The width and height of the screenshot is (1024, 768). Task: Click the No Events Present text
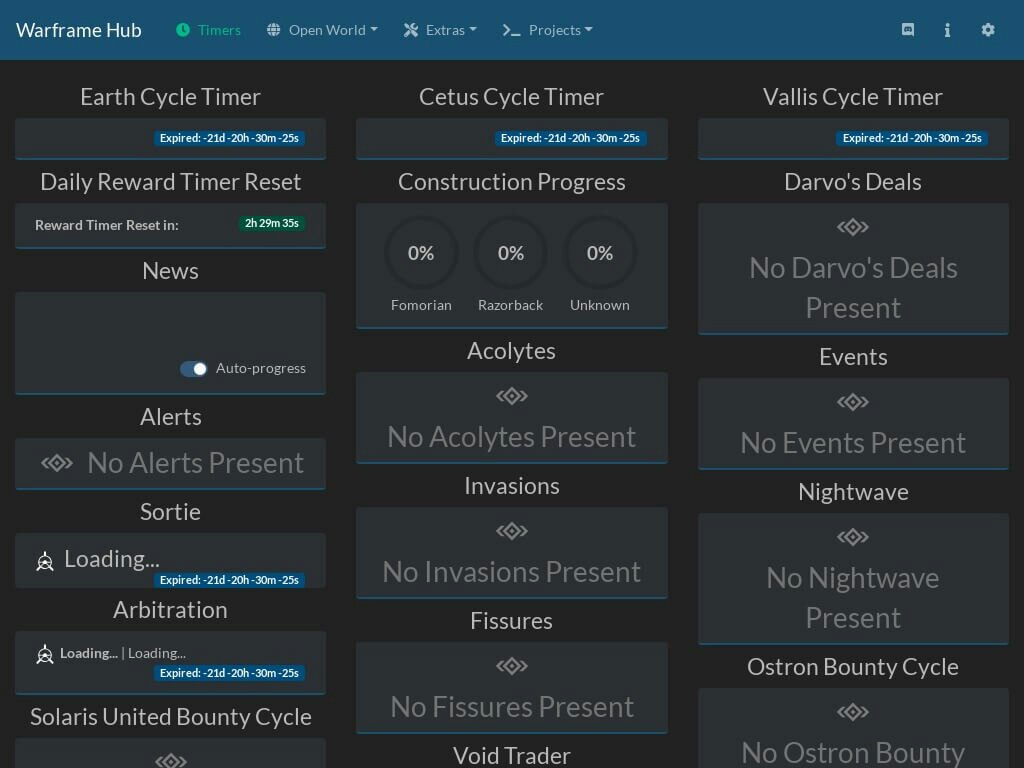pyautogui.click(x=853, y=443)
